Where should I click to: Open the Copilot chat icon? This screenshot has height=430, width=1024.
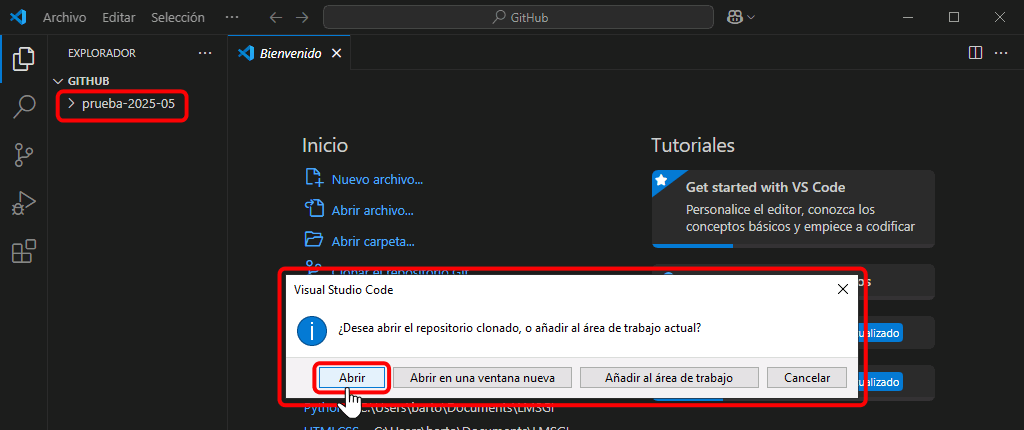(735, 18)
